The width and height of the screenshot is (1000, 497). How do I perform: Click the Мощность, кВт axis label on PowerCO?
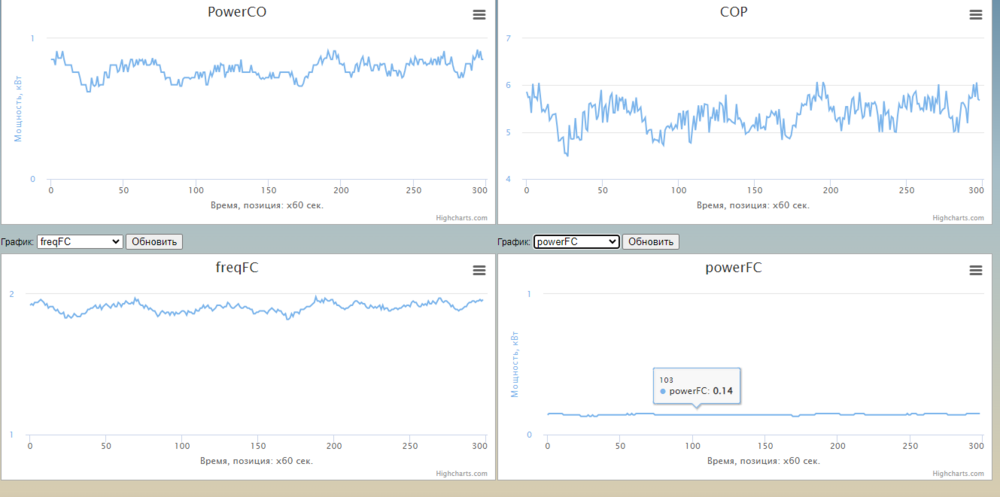(16, 108)
